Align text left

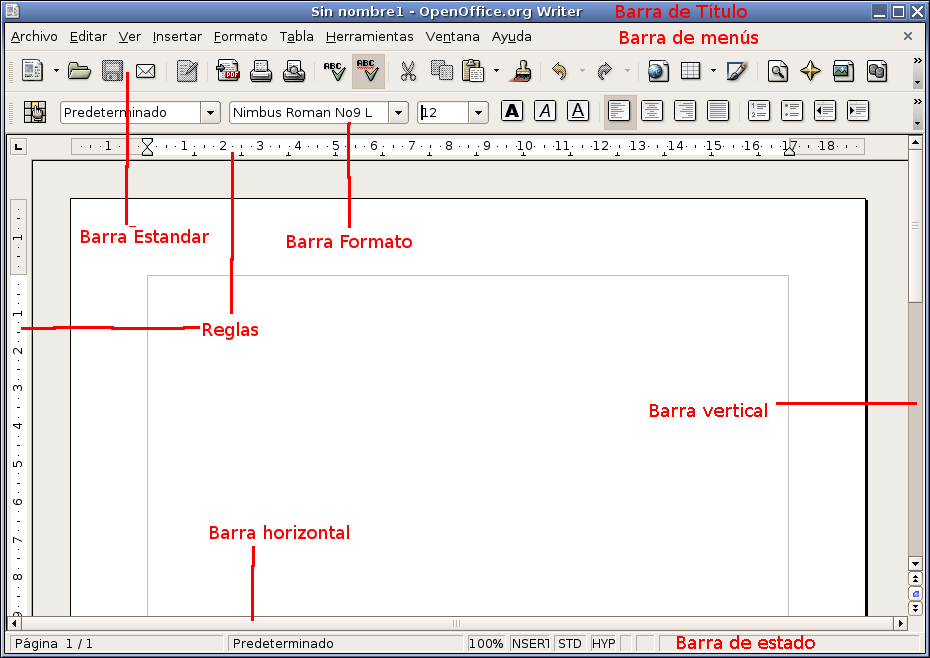pos(619,112)
